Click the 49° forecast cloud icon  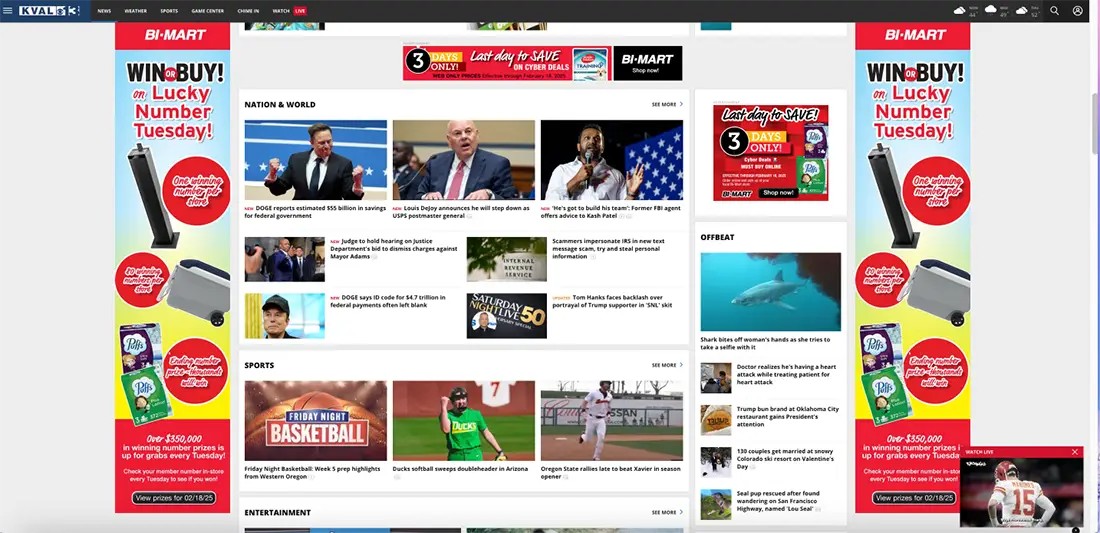click(991, 9)
